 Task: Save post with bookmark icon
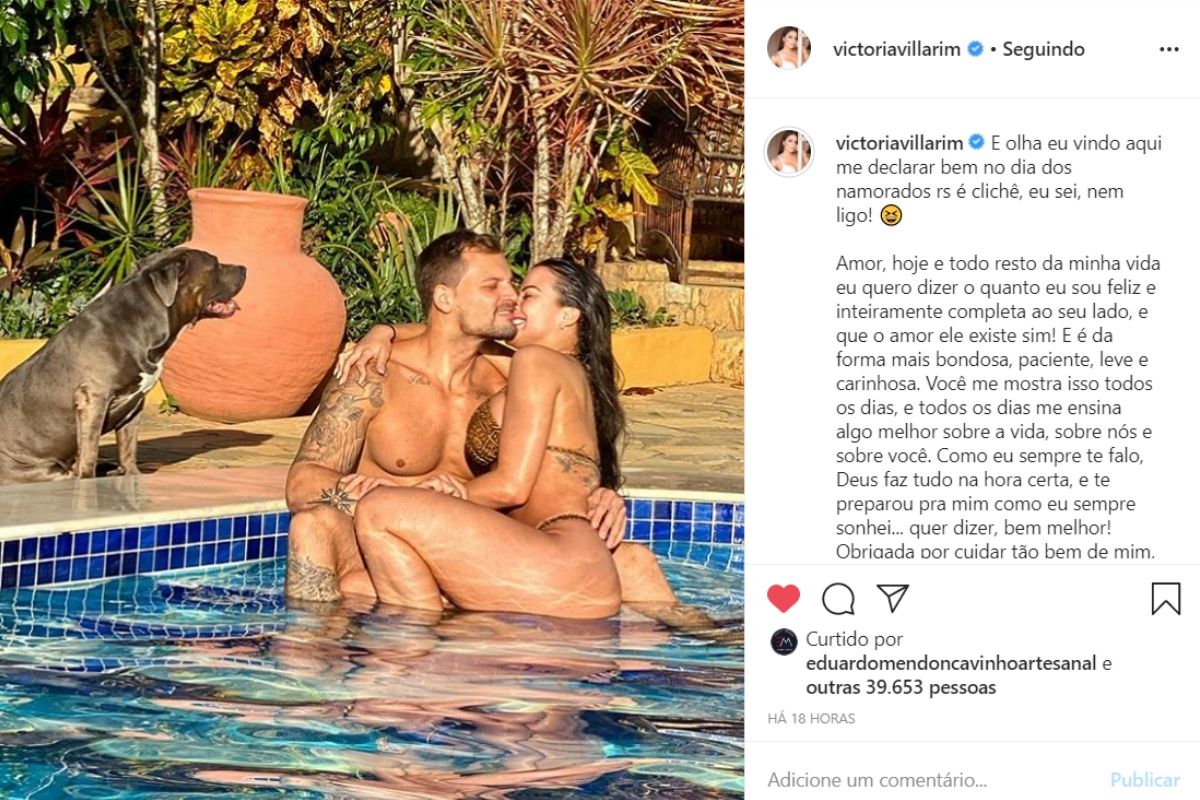pos(1166,598)
